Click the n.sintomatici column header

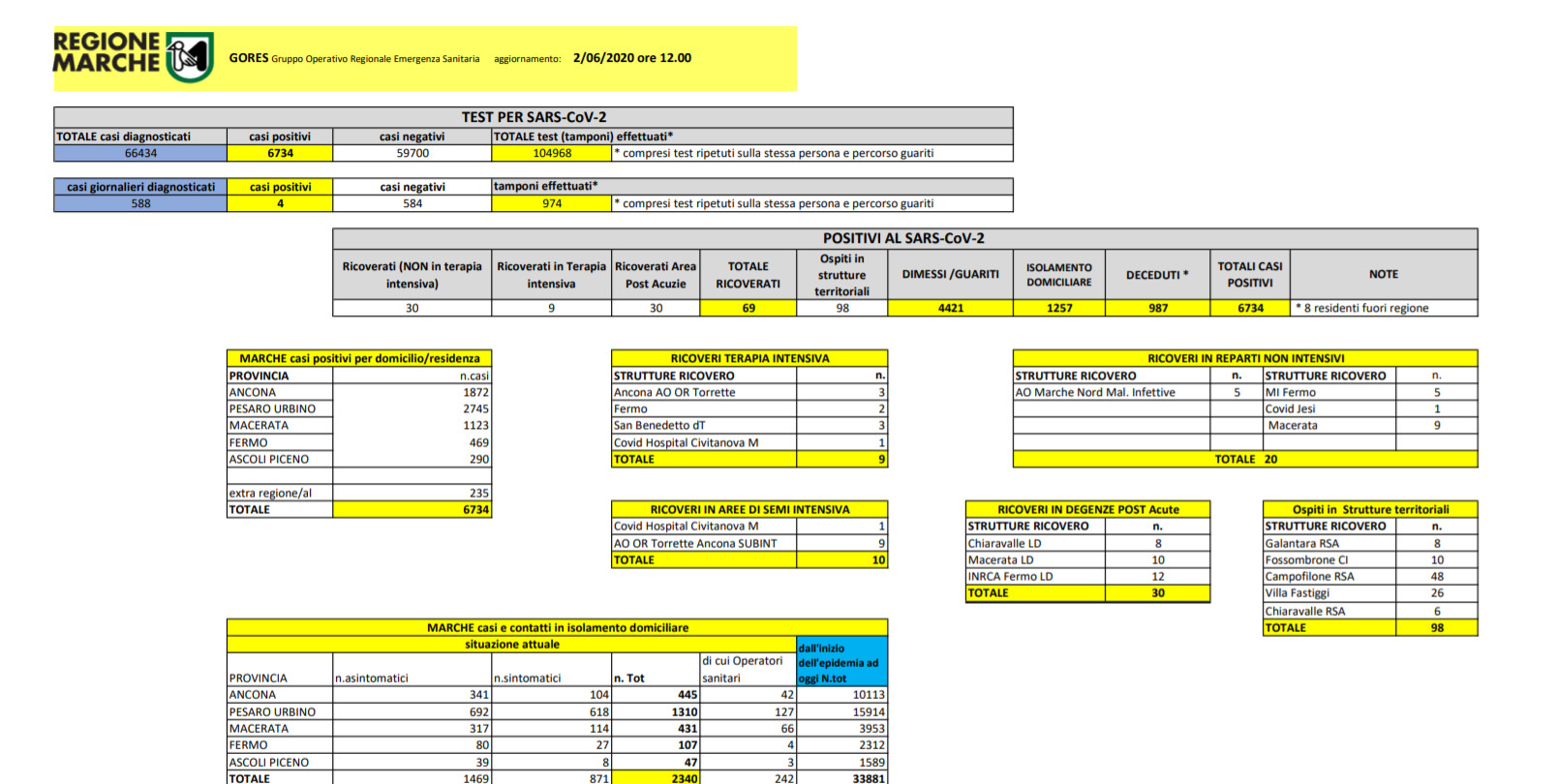pos(528,678)
